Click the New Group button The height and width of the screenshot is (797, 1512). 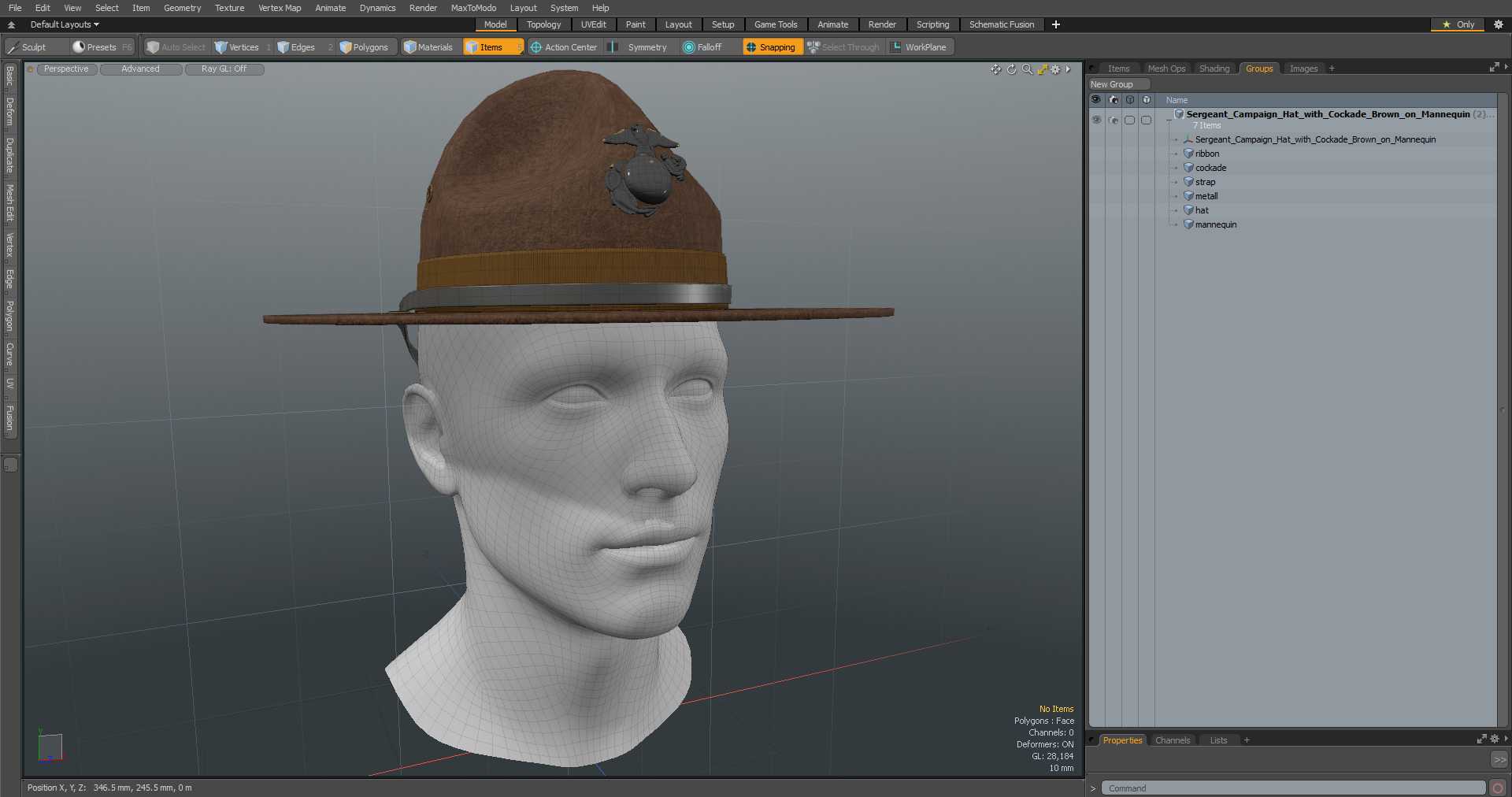[x=1119, y=84]
